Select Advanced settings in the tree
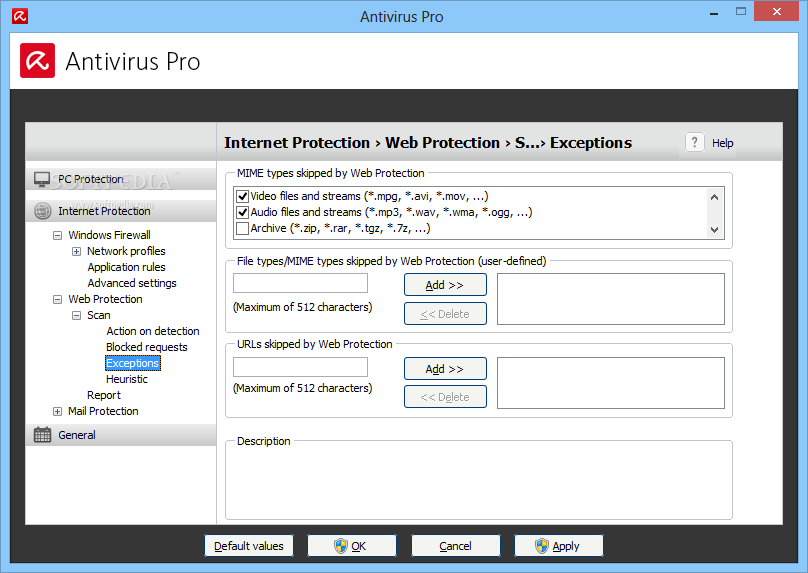This screenshot has width=808, height=573. (132, 283)
